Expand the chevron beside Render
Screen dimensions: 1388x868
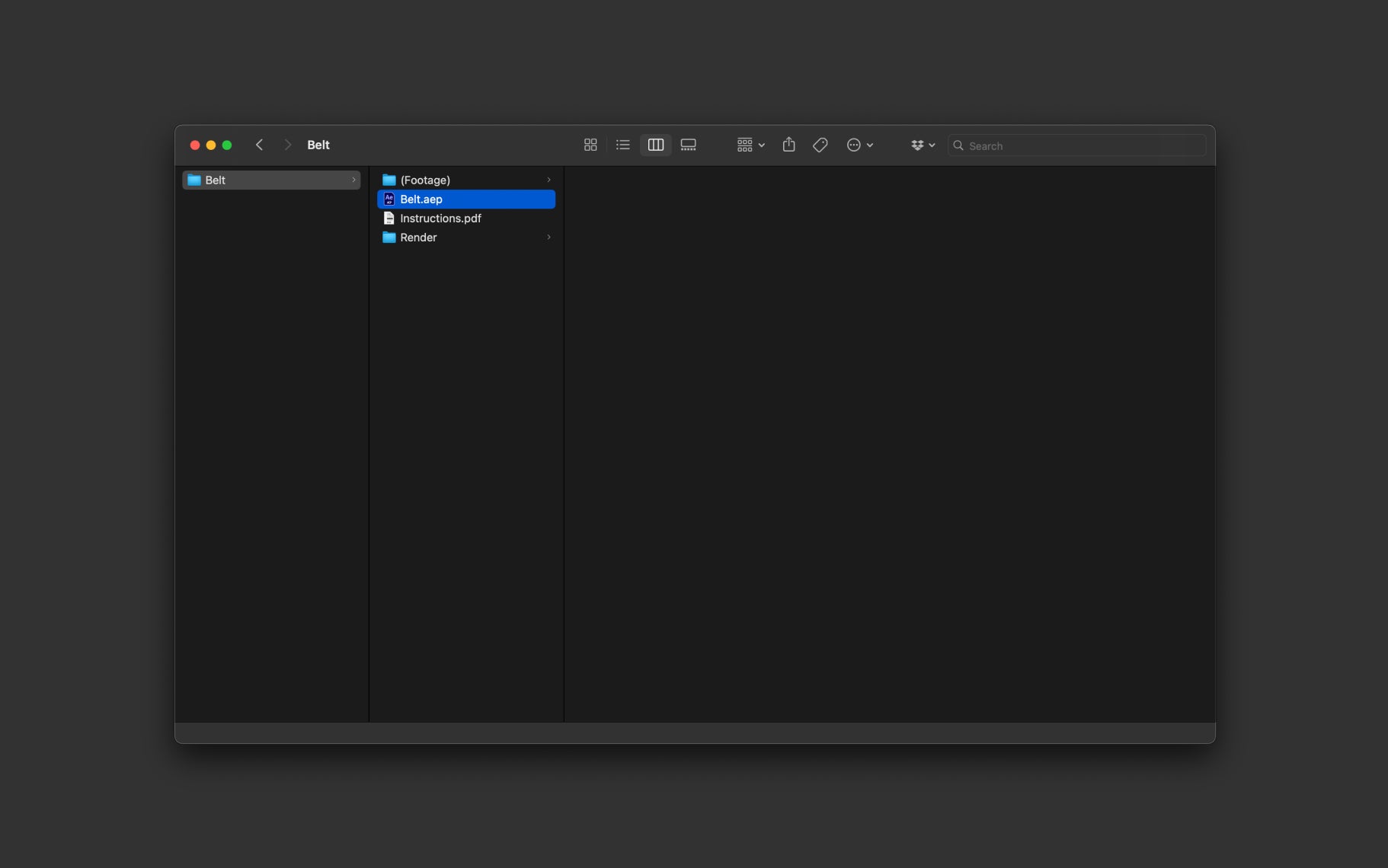(x=548, y=237)
